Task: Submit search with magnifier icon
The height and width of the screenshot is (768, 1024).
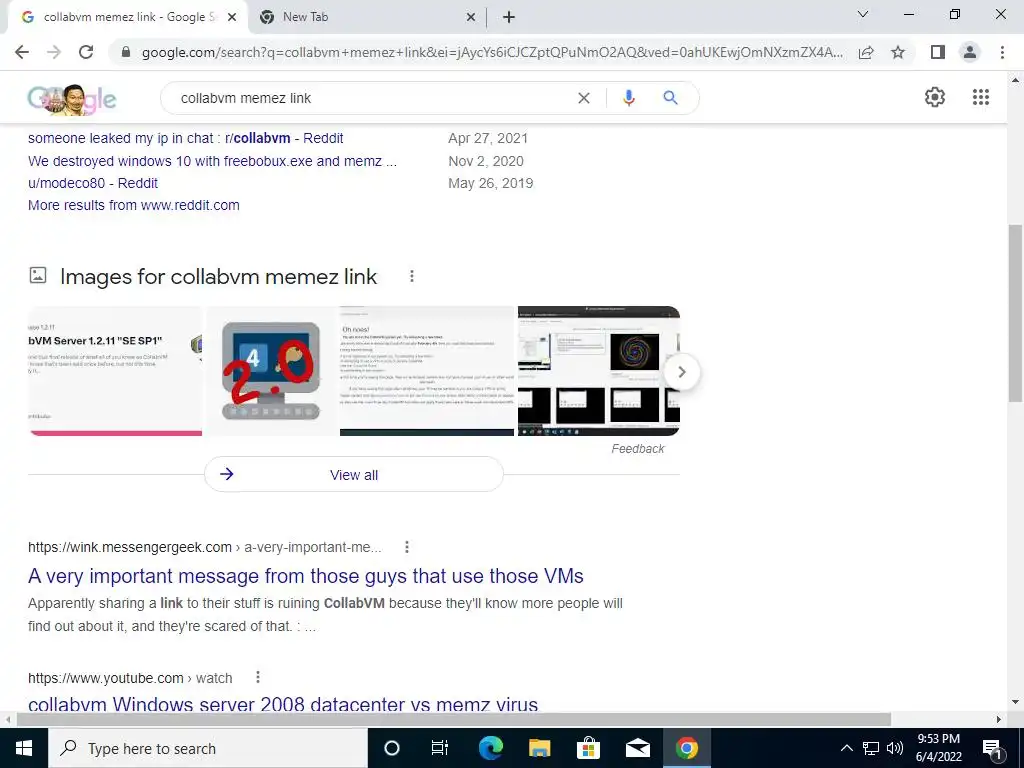Action: (670, 98)
